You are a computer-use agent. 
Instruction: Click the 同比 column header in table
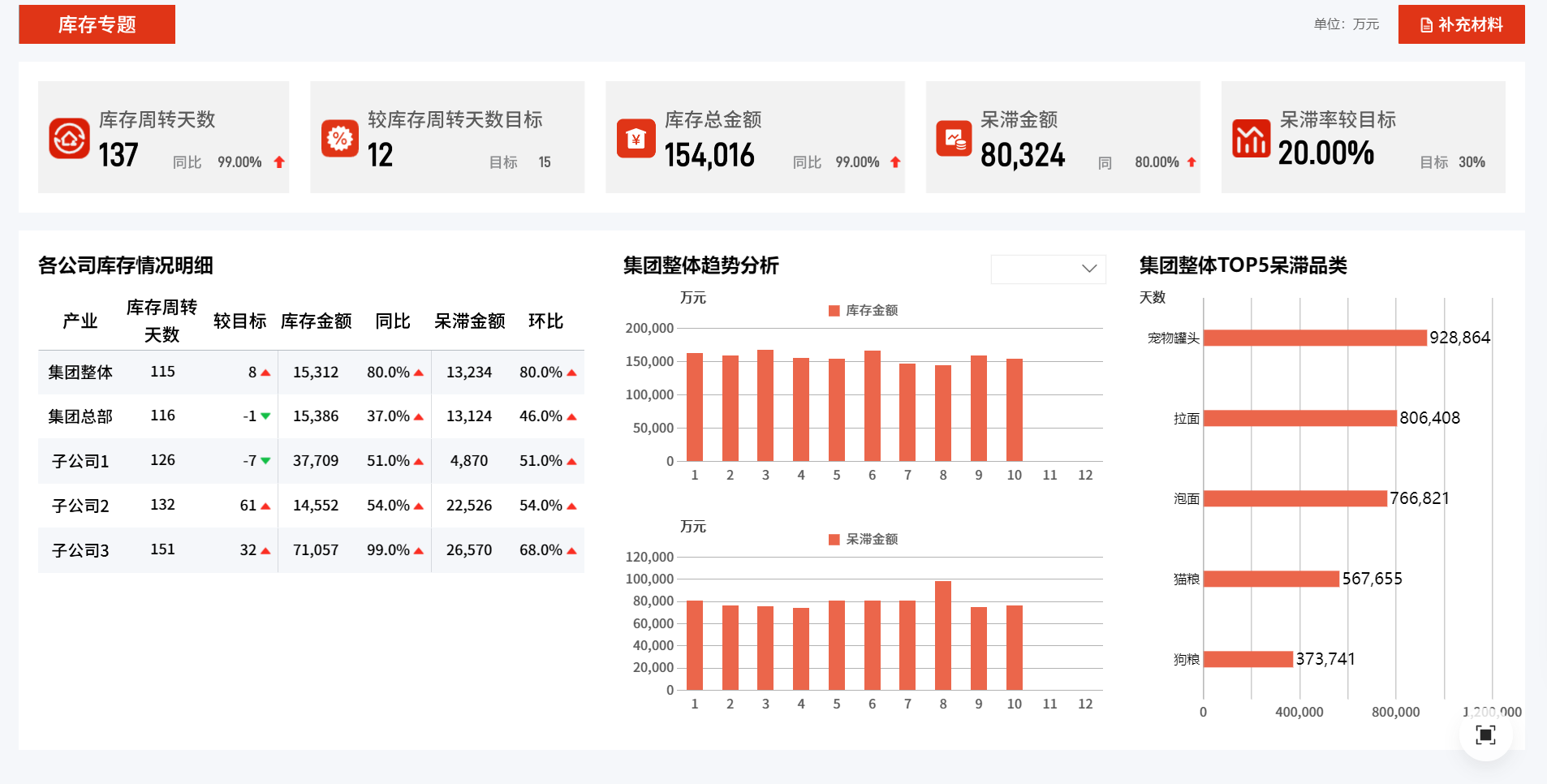coord(393,321)
